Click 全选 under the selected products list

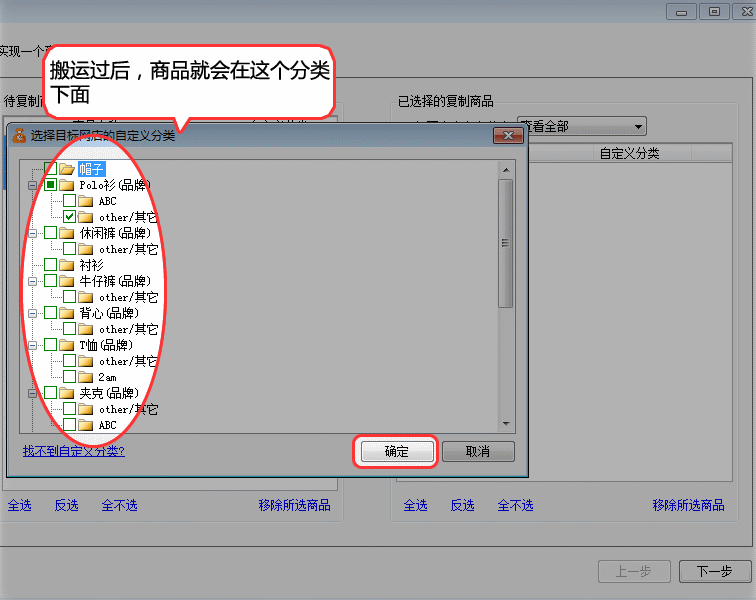pyautogui.click(x=416, y=505)
